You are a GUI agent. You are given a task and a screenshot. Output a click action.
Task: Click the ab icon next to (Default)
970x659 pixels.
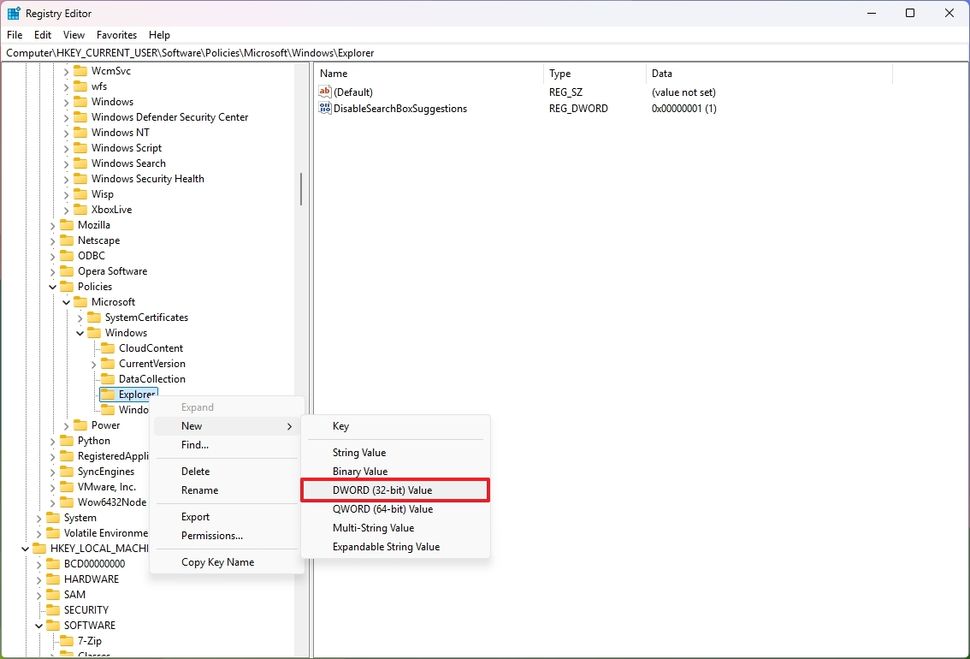326,91
